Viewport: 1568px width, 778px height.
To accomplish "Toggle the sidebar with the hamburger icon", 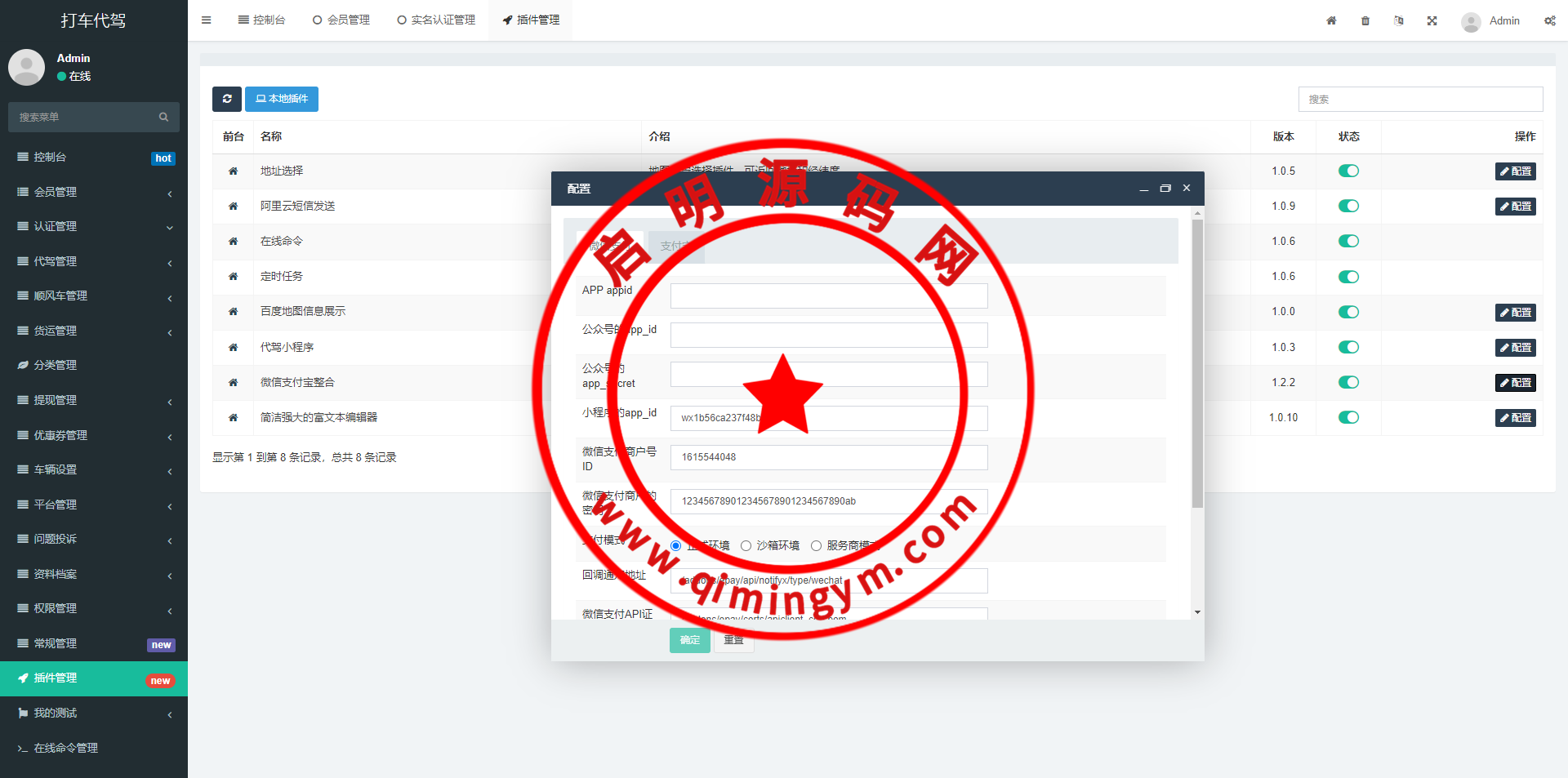I will coord(207,20).
